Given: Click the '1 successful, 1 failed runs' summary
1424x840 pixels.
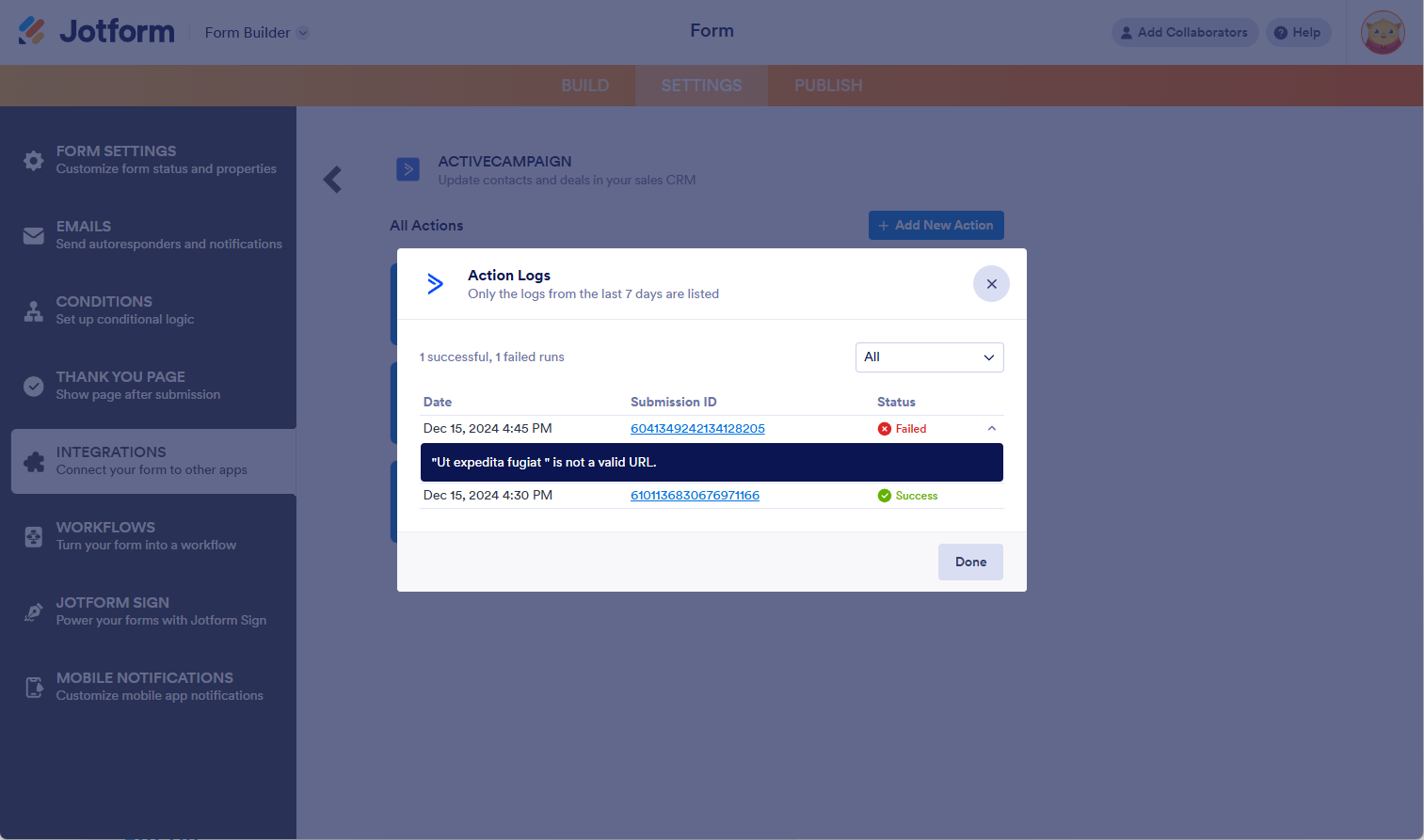Looking at the screenshot, I should (492, 357).
